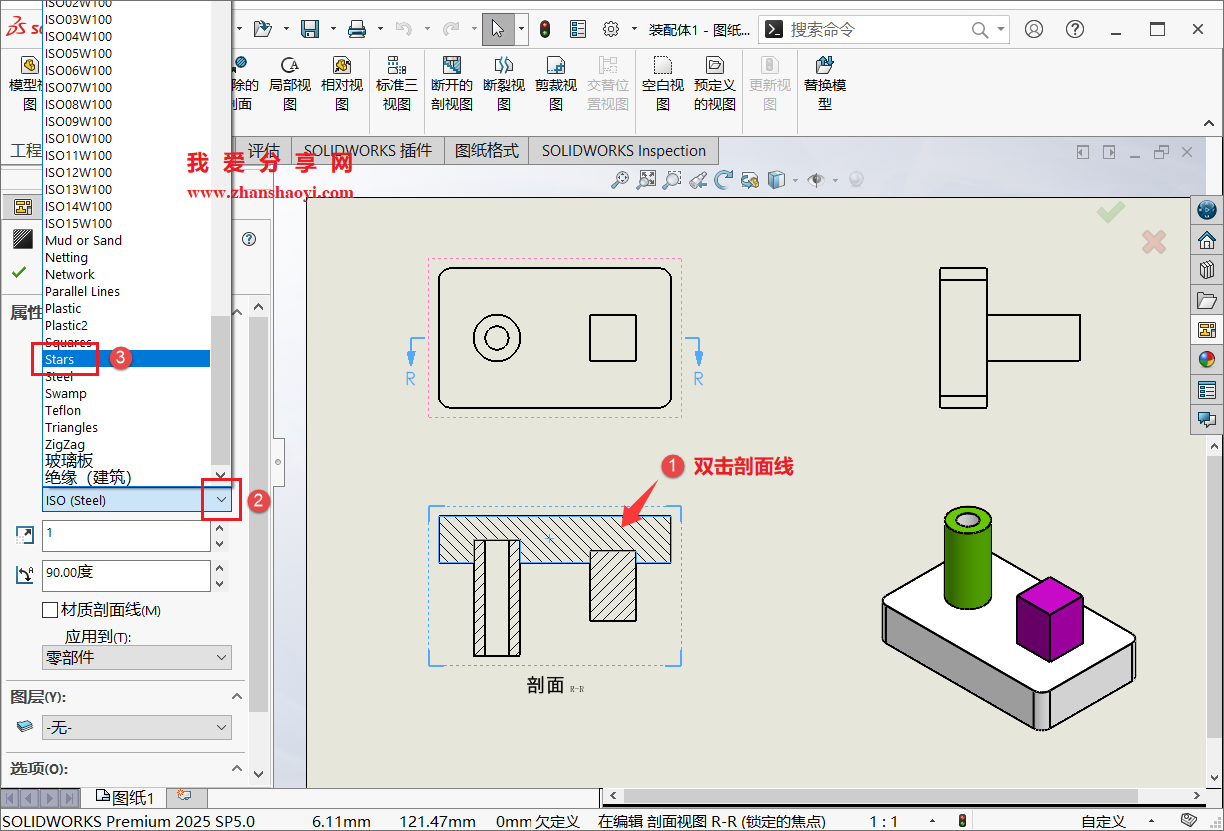The width and height of the screenshot is (1224, 831).
Task: Open SOLIDWORKS Resources globe in the task pane
Action: pyautogui.click(x=1207, y=210)
